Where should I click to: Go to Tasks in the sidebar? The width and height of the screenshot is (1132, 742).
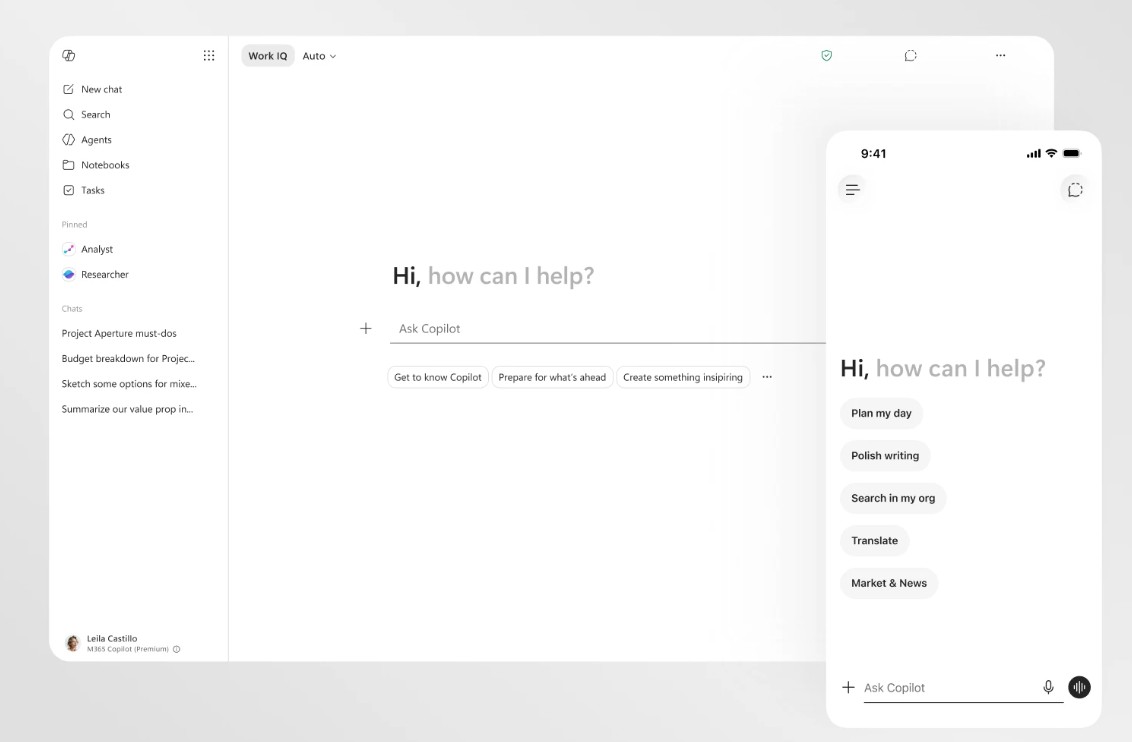pos(92,191)
